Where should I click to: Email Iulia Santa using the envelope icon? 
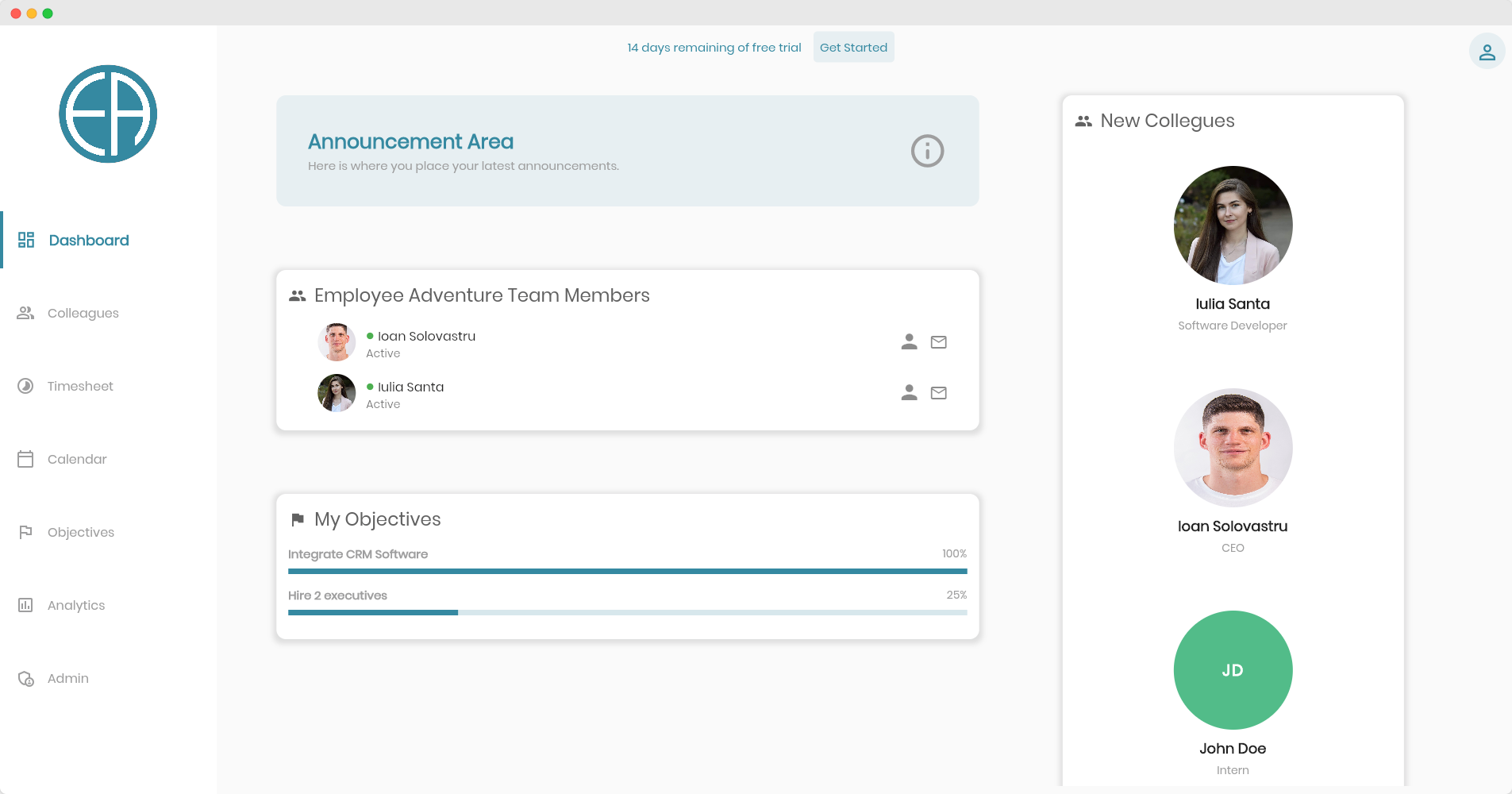(x=939, y=393)
